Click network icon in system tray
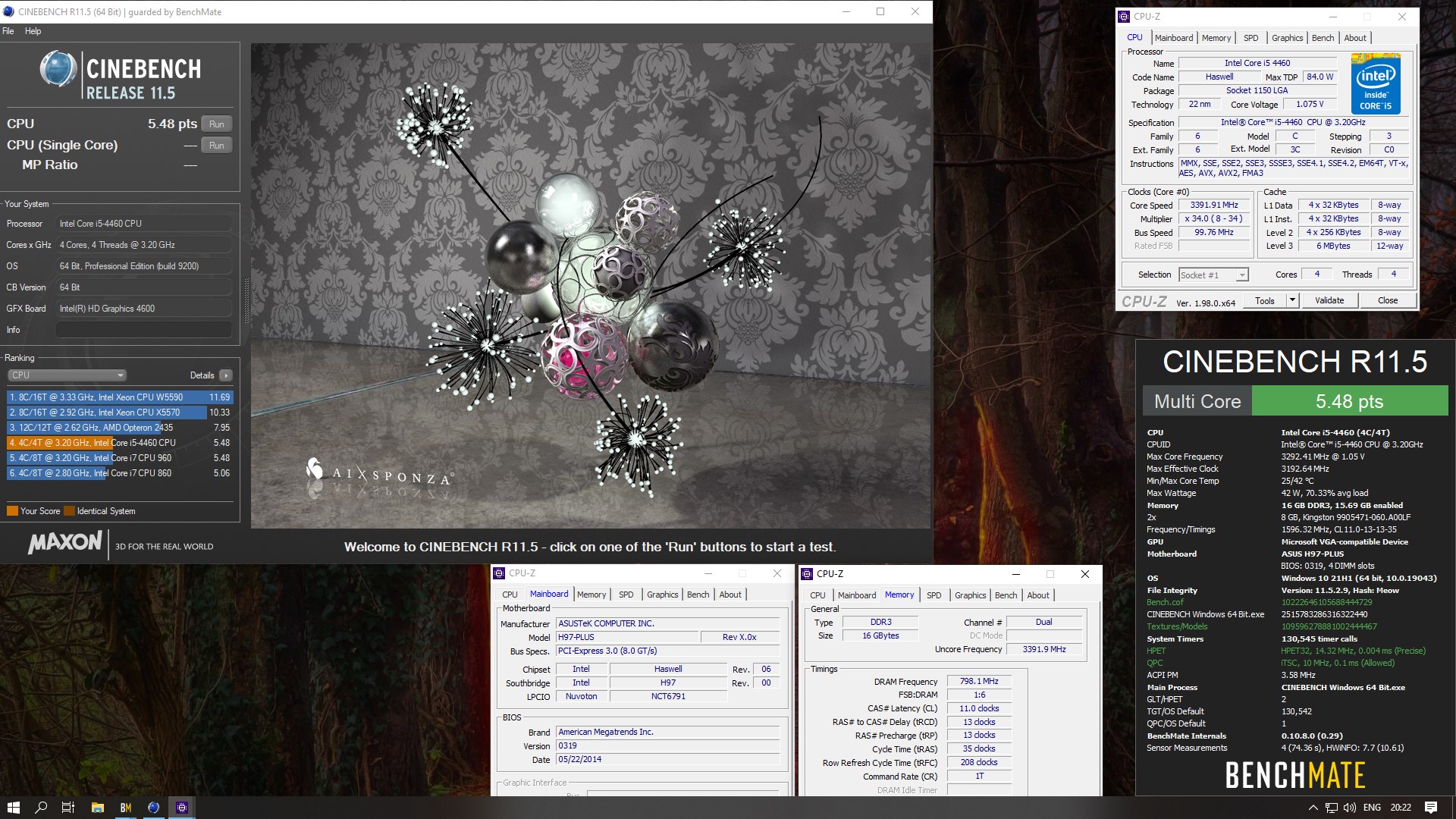 pyautogui.click(x=1332, y=808)
